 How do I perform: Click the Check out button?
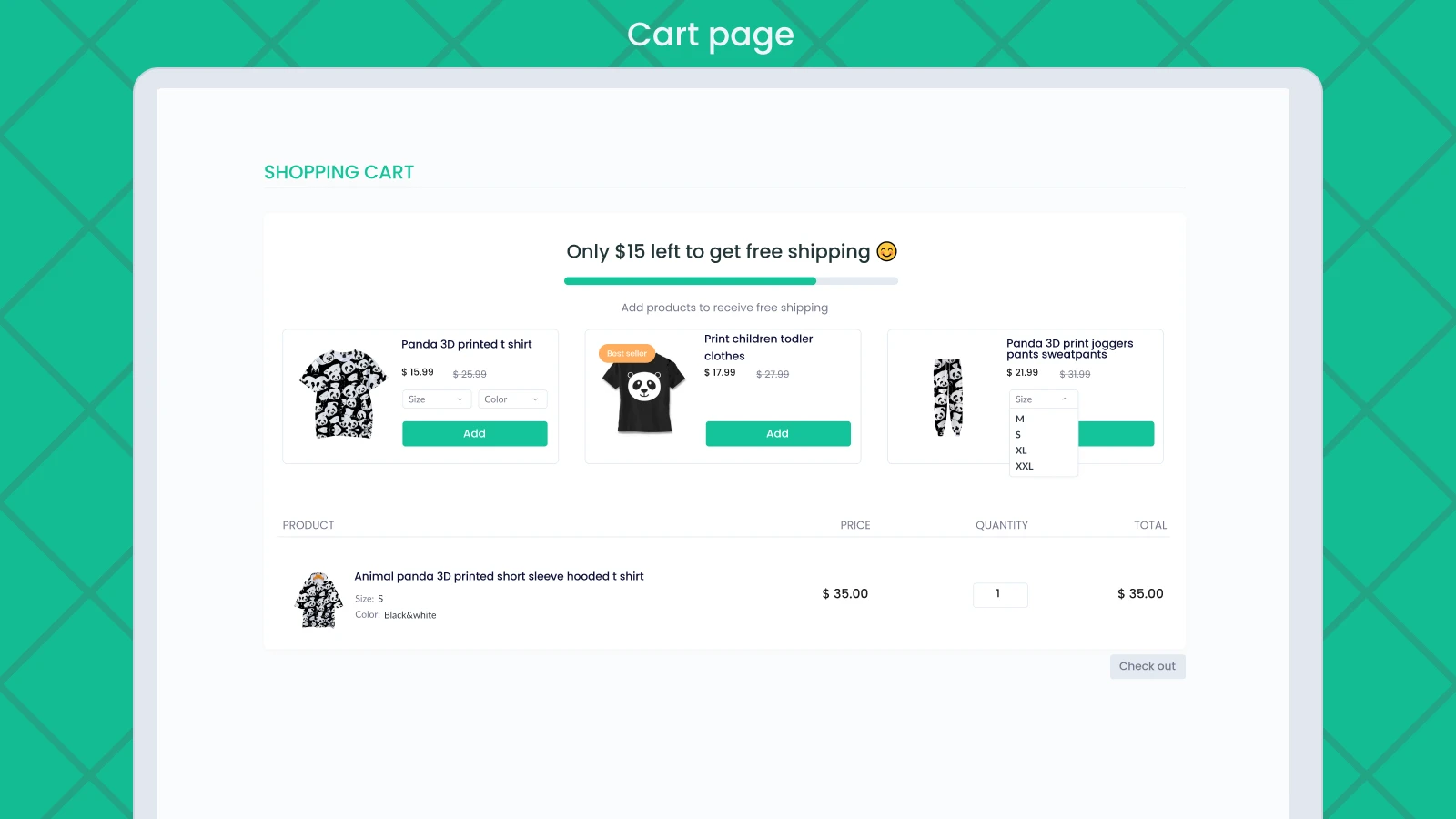point(1148,666)
